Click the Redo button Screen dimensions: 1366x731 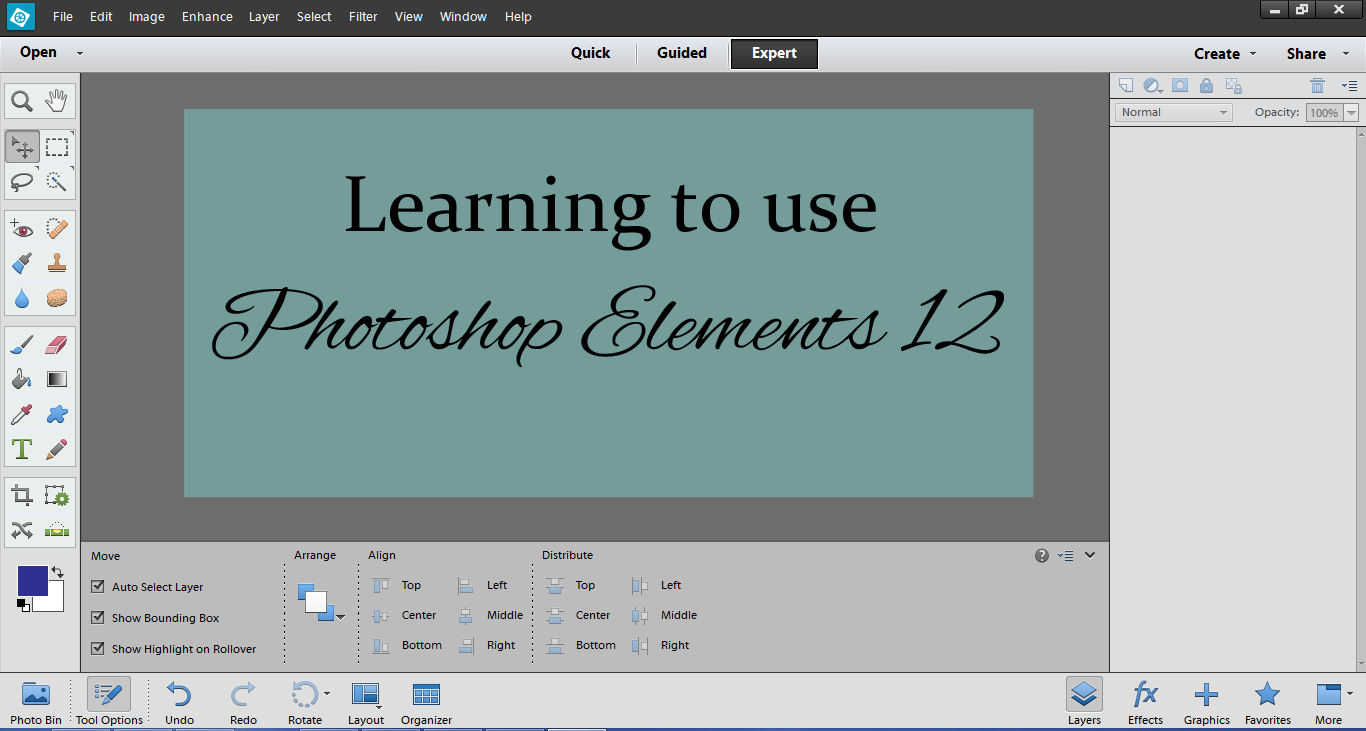coord(243,702)
